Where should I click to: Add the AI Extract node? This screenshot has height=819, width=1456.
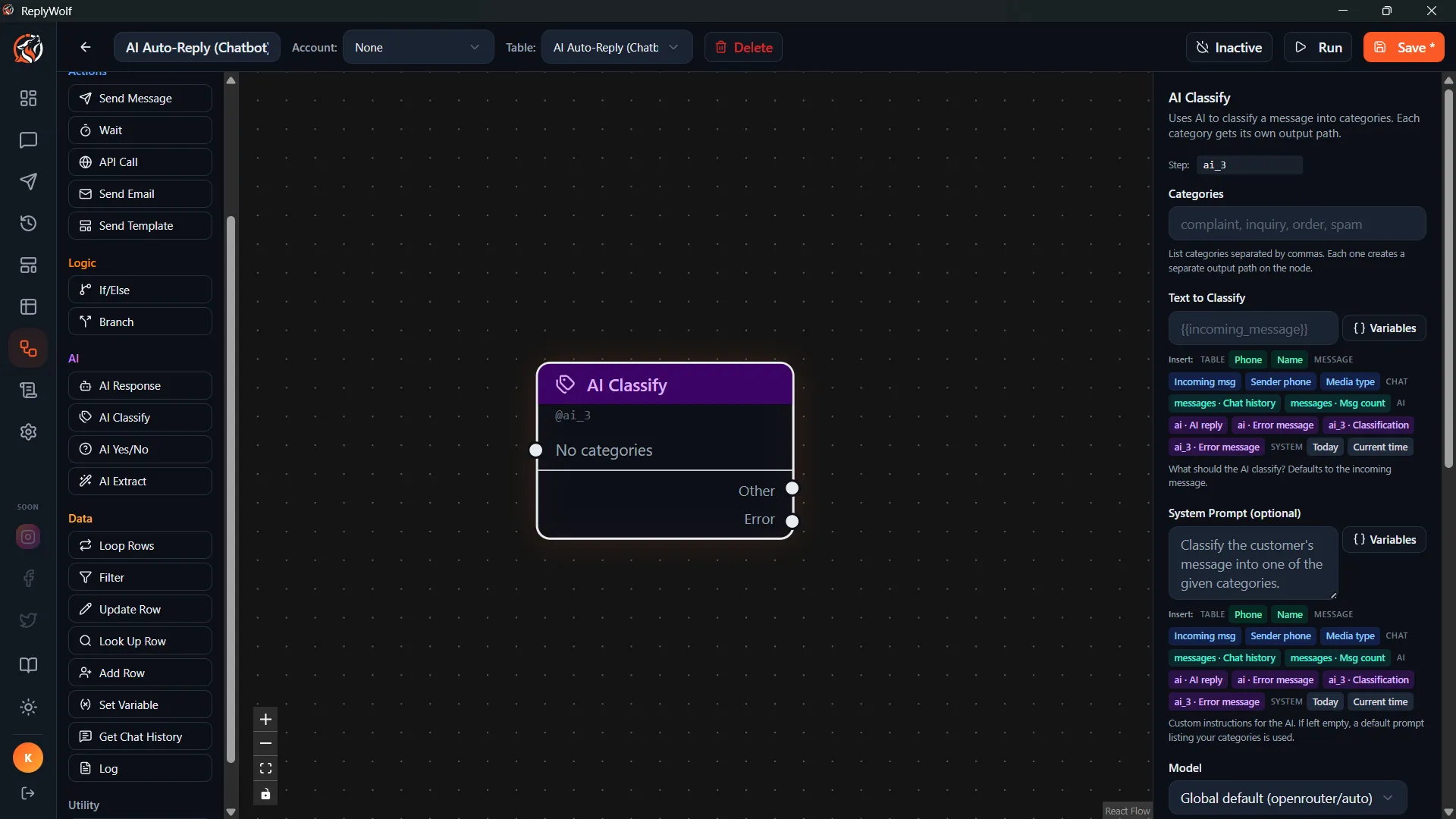140,482
